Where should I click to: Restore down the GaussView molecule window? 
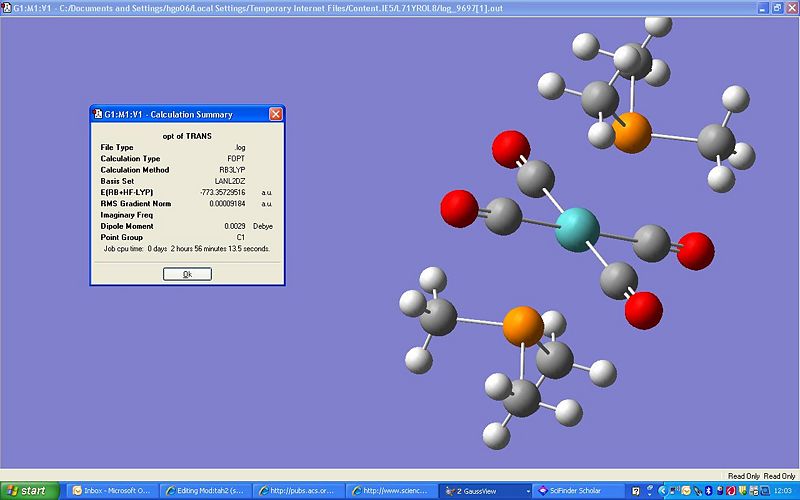[777, 6]
